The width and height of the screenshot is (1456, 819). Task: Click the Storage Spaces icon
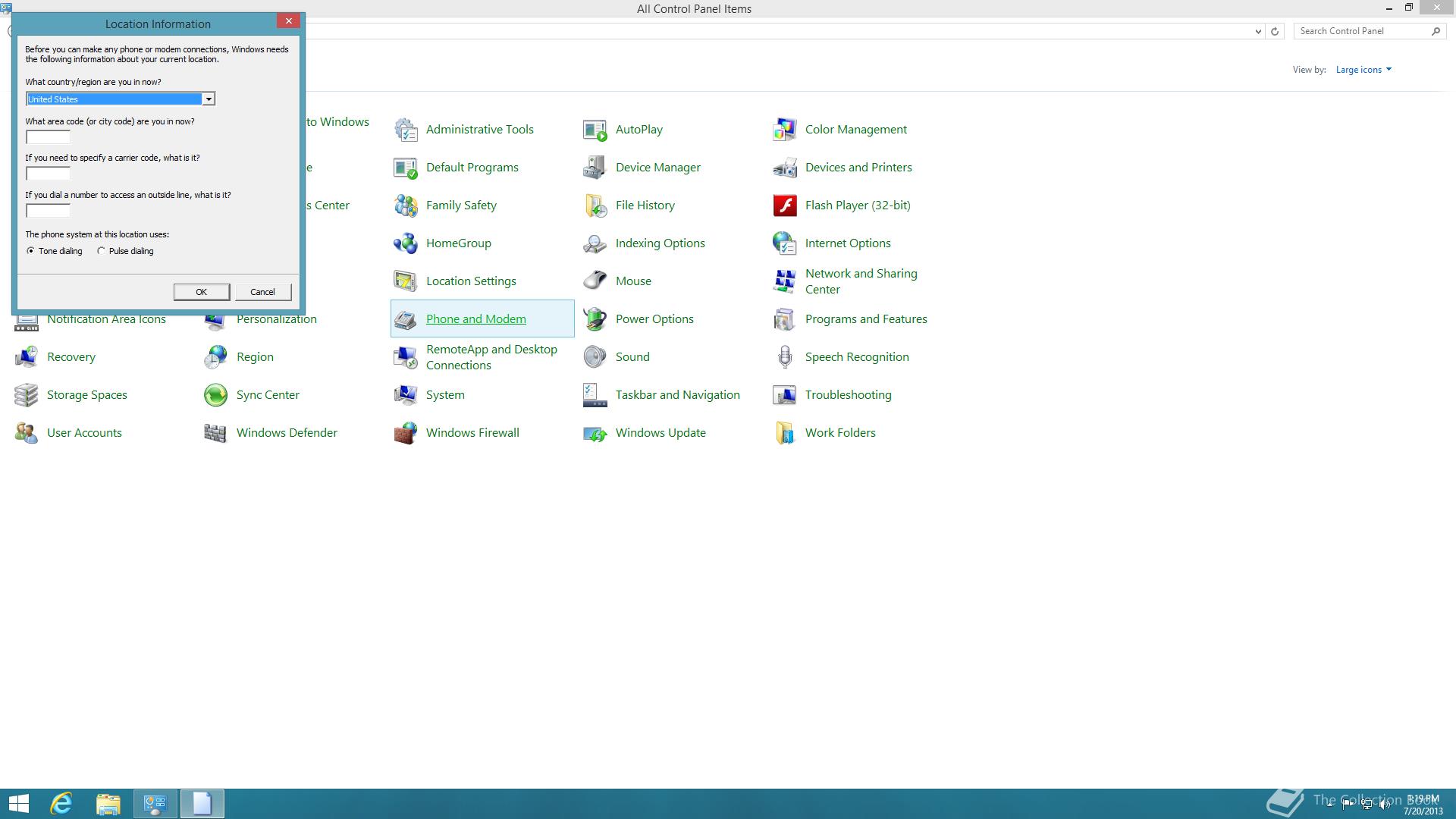pyautogui.click(x=27, y=395)
